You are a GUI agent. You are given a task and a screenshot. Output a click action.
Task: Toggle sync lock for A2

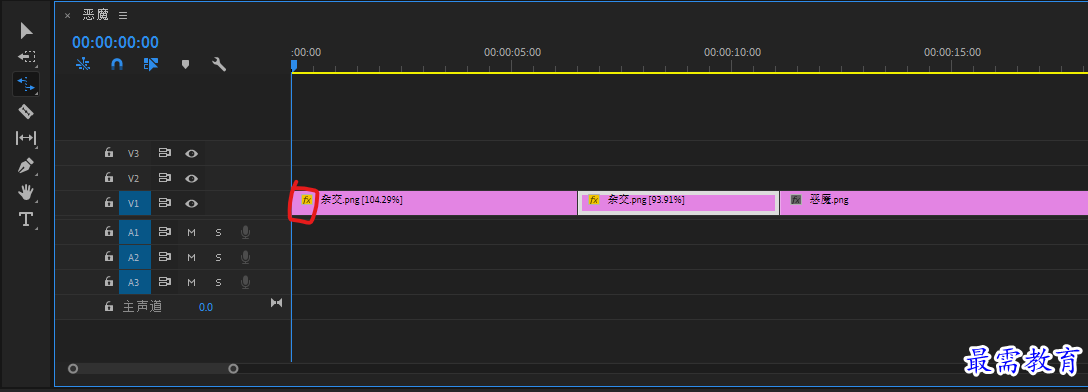(x=164, y=257)
